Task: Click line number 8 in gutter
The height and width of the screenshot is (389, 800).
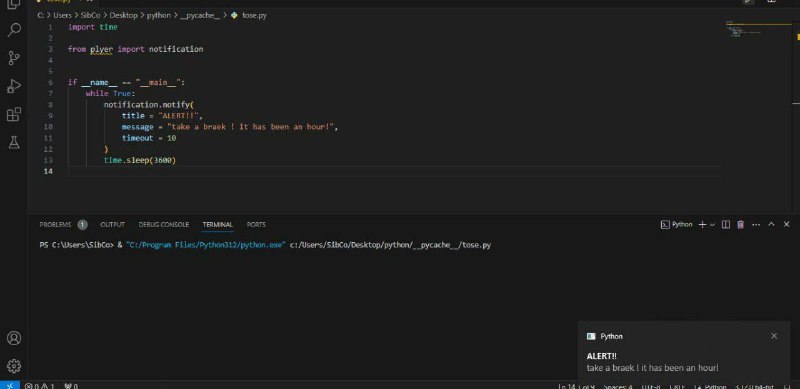Action: (50, 105)
